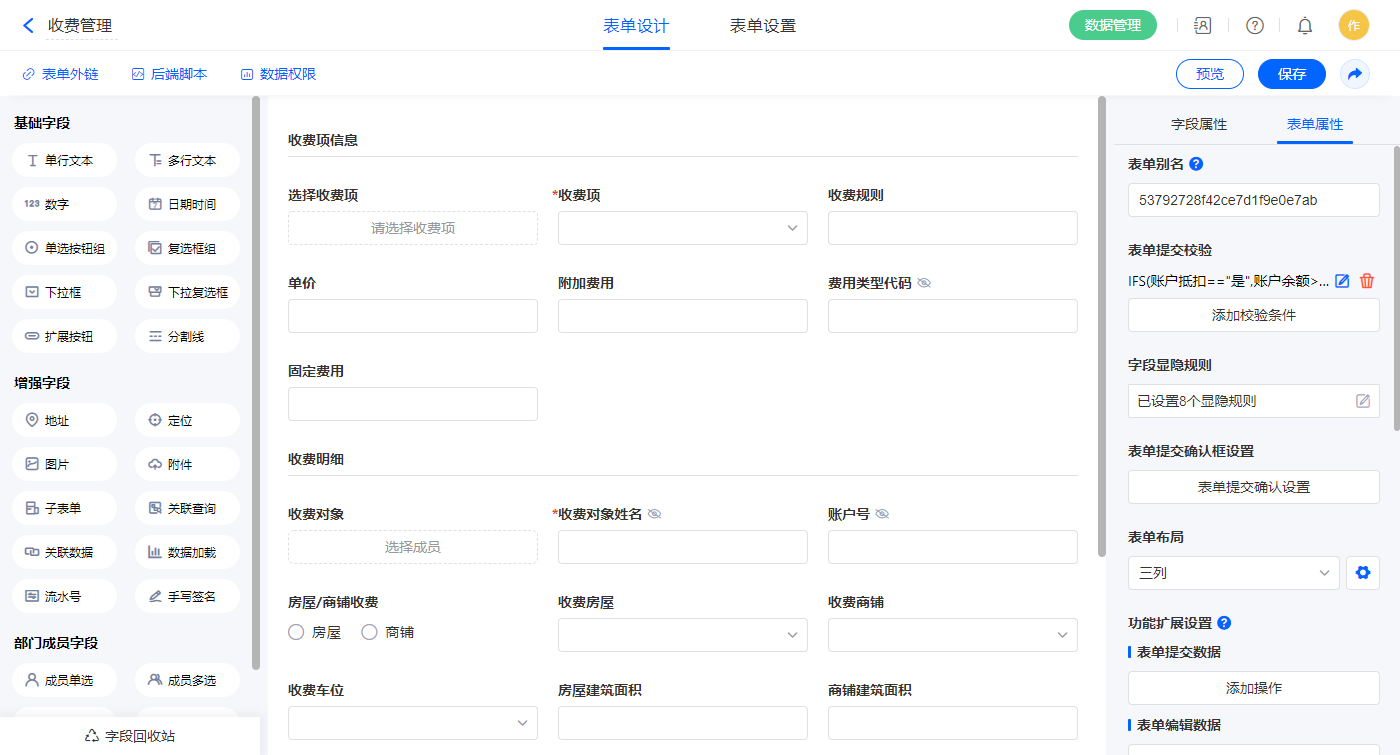Click the form canvas vertical scrollbar

pyautogui.click(x=1101, y=325)
